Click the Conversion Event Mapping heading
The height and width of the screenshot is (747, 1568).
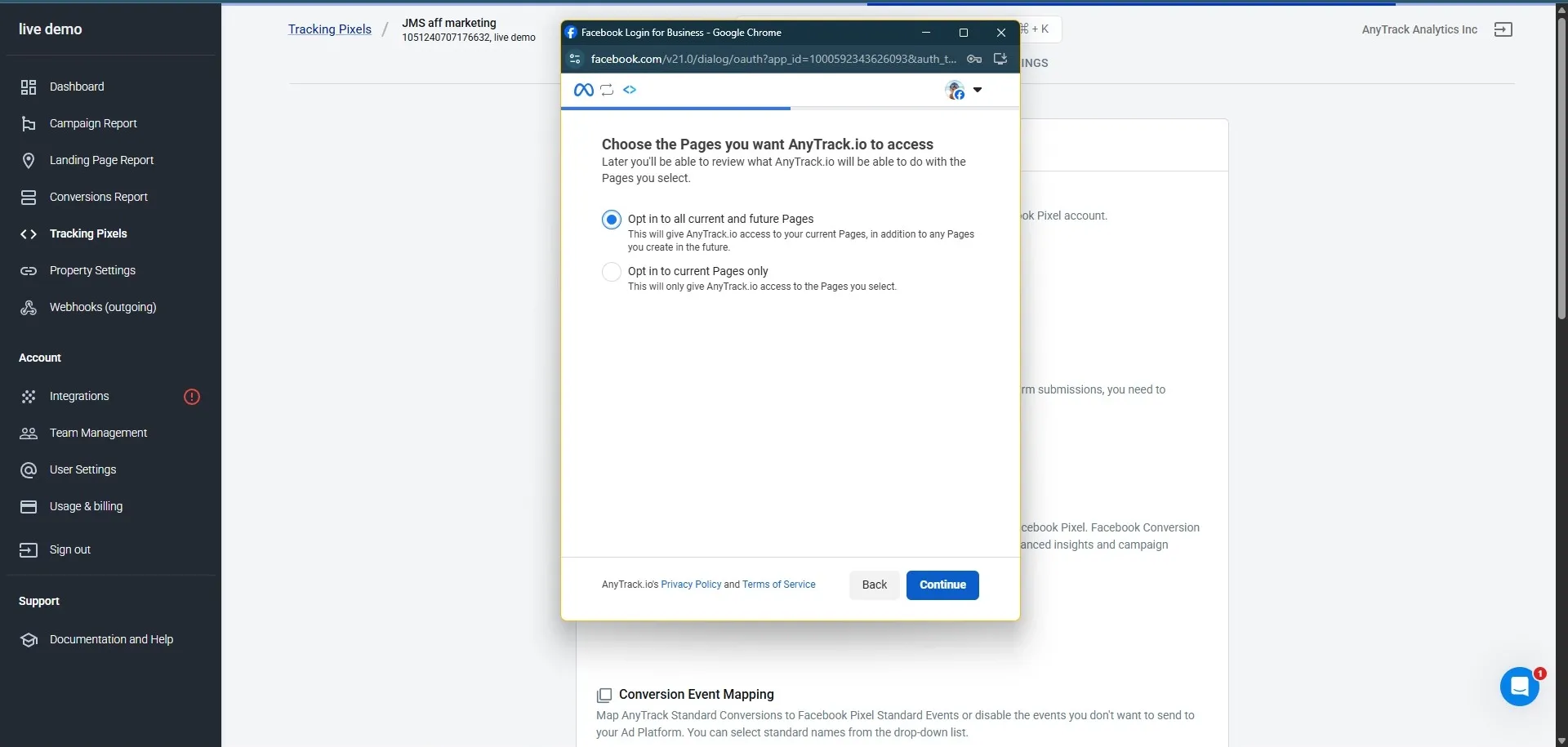coord(697,694)
